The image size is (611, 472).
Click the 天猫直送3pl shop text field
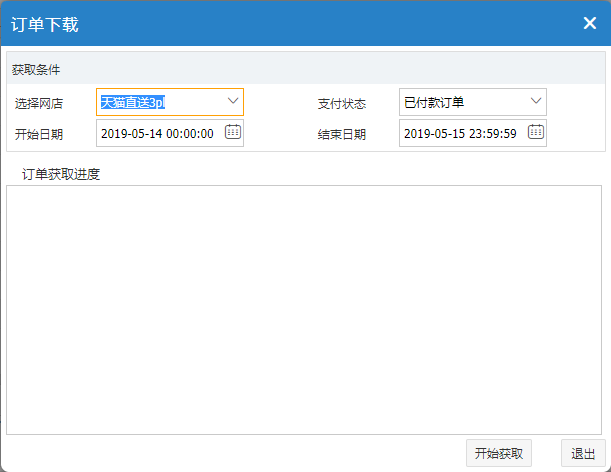click(x=158, y=102)
